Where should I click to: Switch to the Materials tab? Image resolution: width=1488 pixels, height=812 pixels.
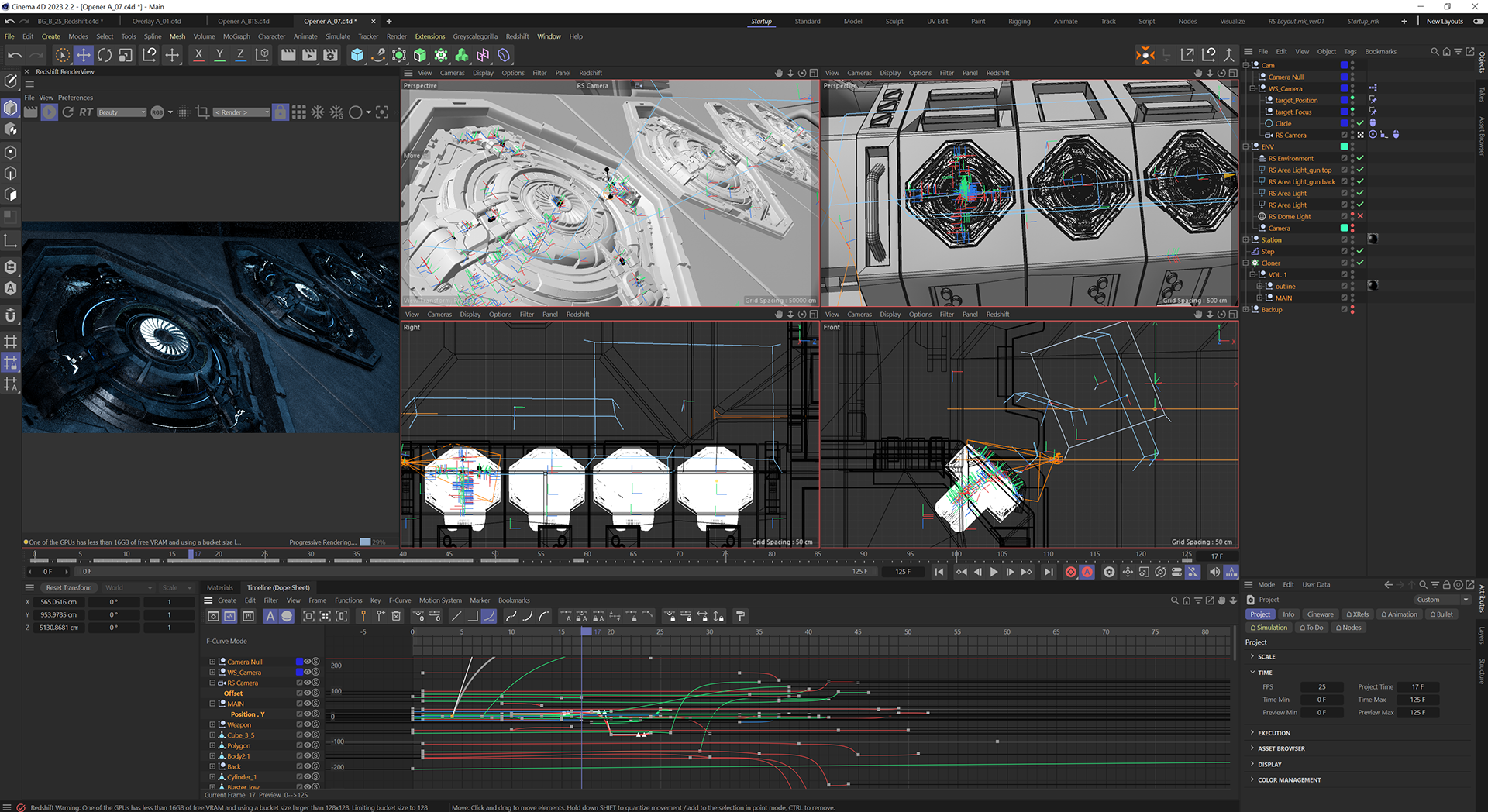click(219, 587)
